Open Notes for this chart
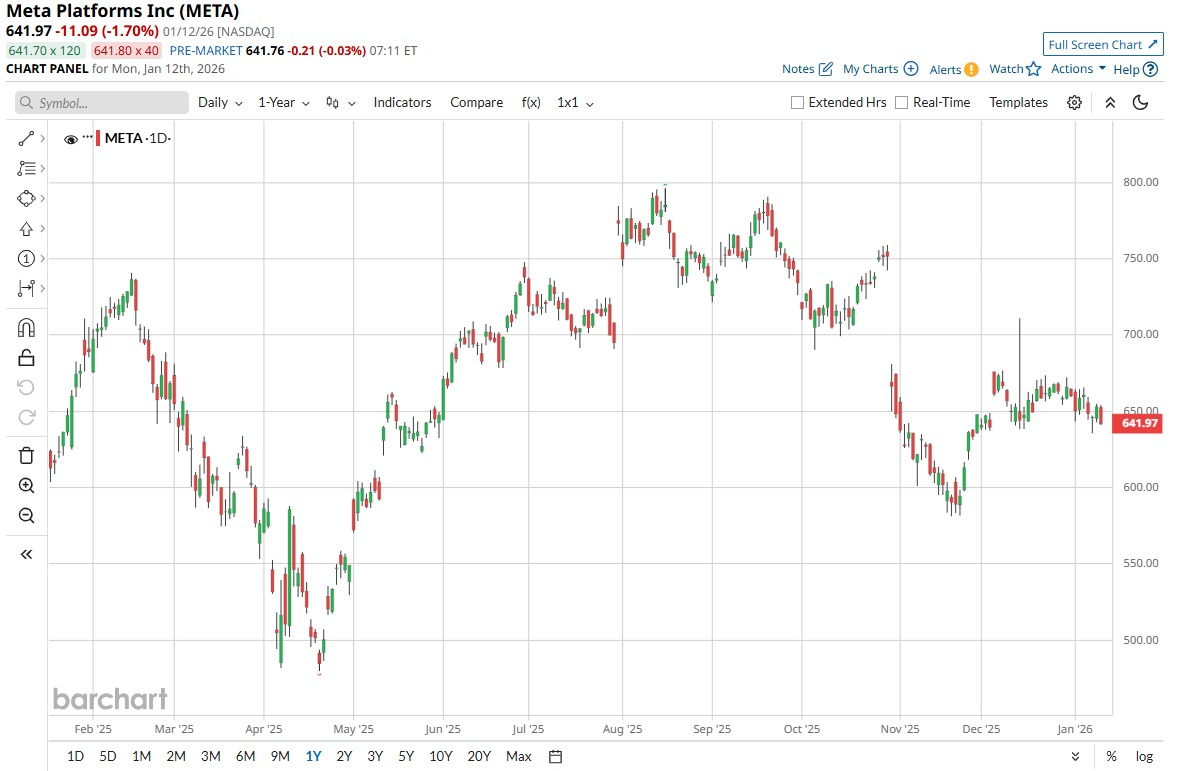This screenshot has height=771, width=1191. coord(807,69)
